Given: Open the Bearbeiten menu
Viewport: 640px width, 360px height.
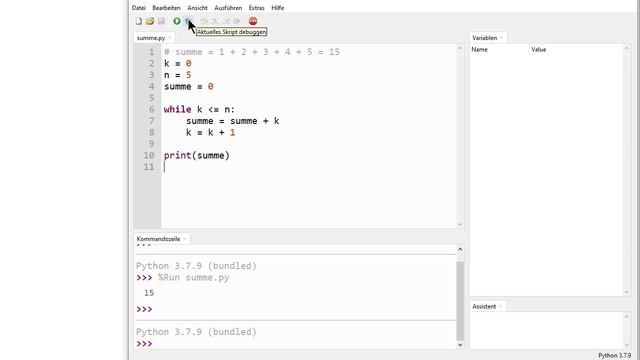Looking at the screenshot, I should coord(166,8).
